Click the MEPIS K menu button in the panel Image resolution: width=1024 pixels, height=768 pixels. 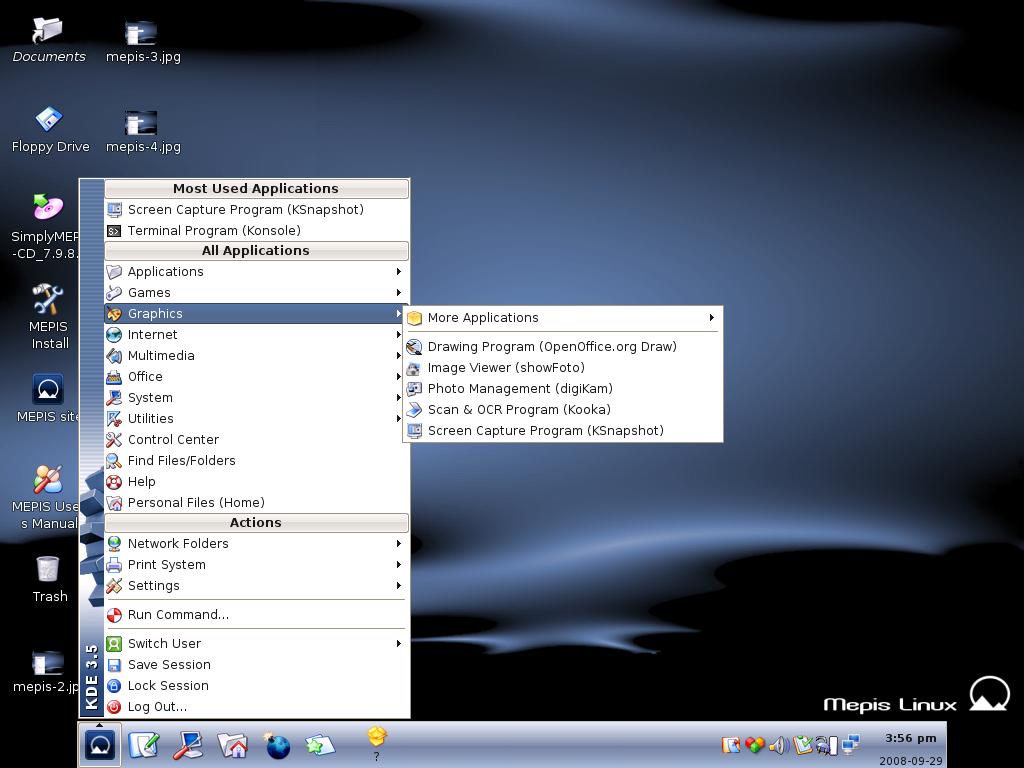pos(100,745)
